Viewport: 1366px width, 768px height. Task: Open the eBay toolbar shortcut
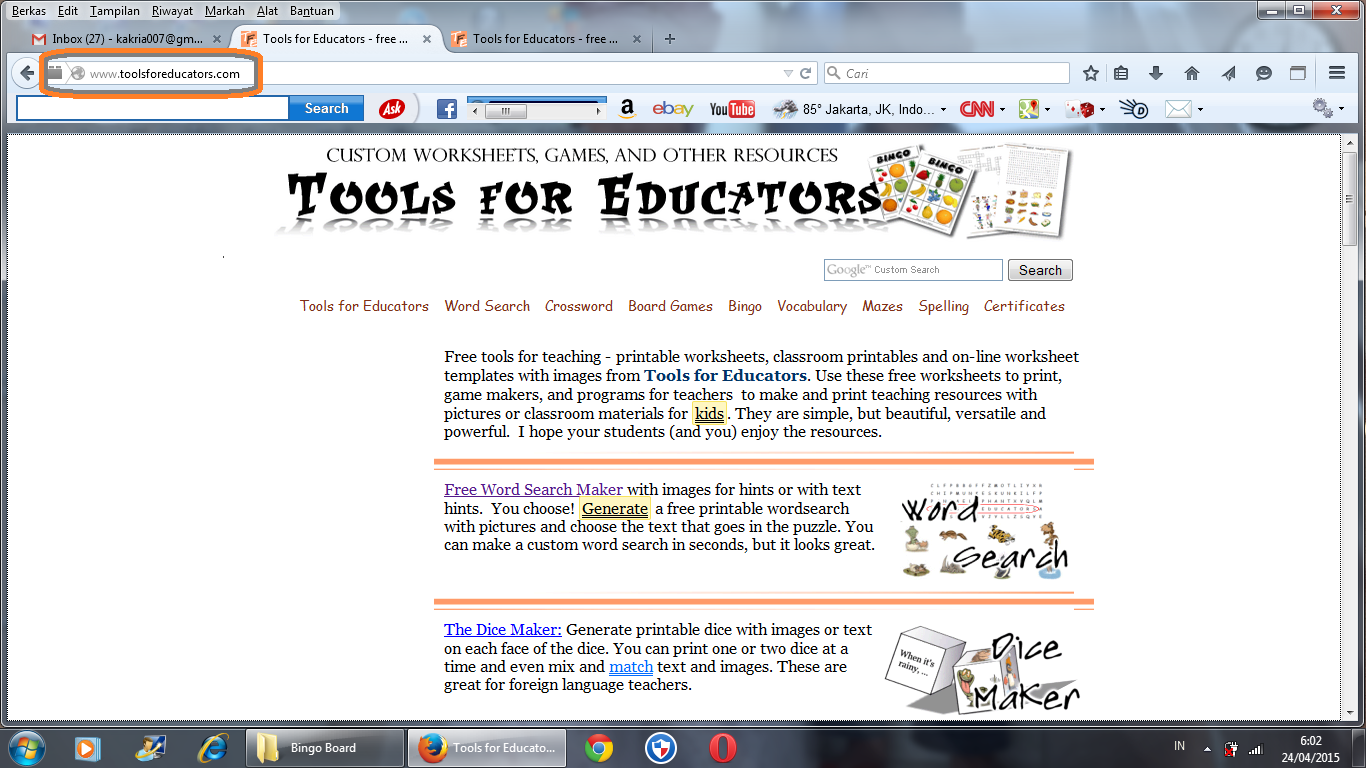673,109
